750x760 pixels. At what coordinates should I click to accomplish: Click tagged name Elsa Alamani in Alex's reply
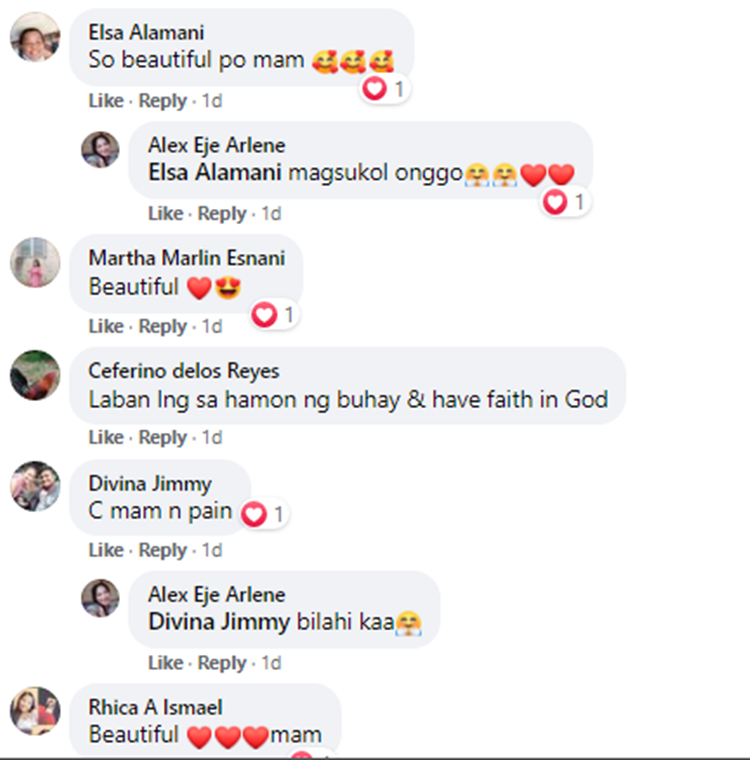pos(214,173)
